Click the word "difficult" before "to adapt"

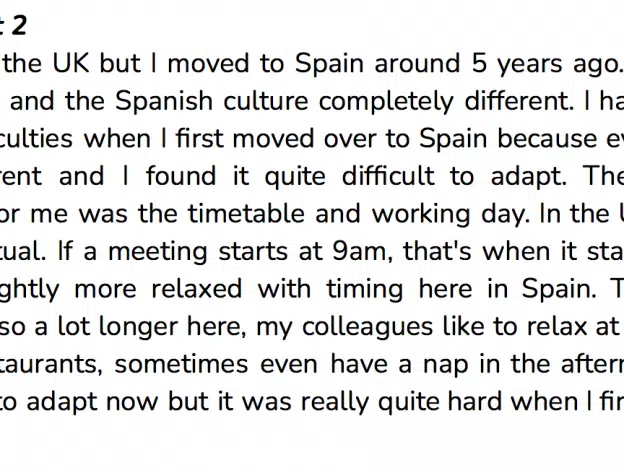(388, 176)
